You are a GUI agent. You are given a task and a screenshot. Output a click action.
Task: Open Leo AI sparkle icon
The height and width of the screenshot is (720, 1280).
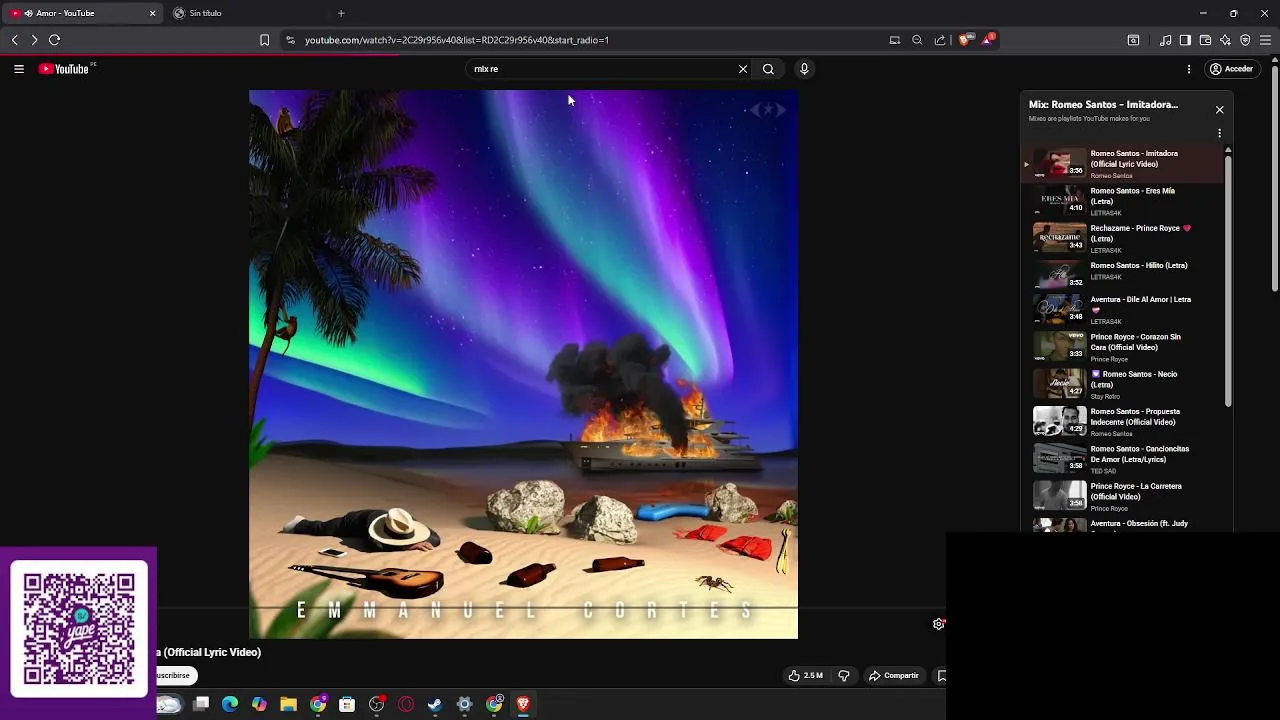pos(1225,40)
